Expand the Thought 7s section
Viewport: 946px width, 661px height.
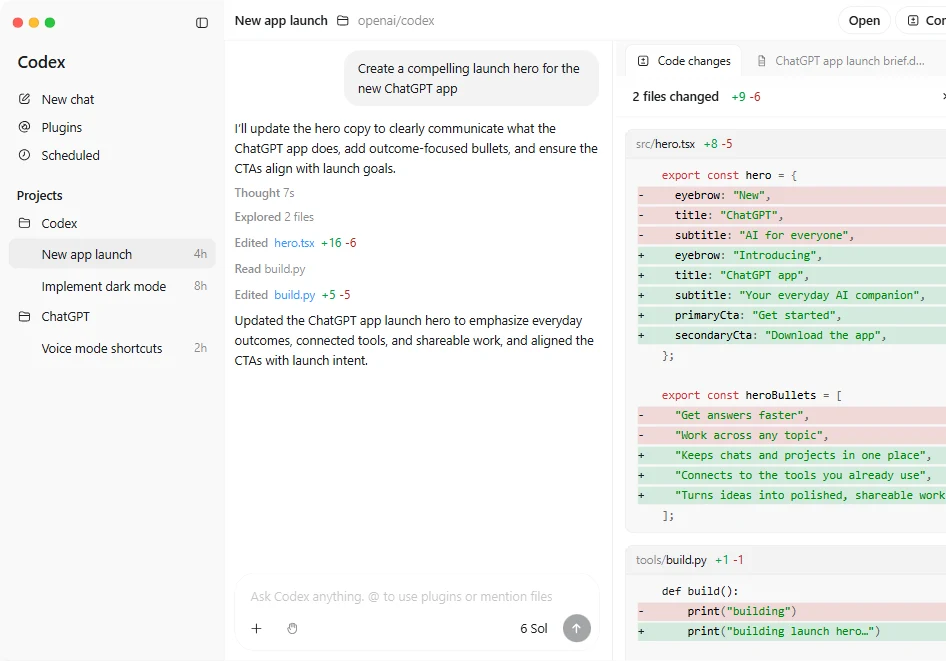[x=264, y=192]
